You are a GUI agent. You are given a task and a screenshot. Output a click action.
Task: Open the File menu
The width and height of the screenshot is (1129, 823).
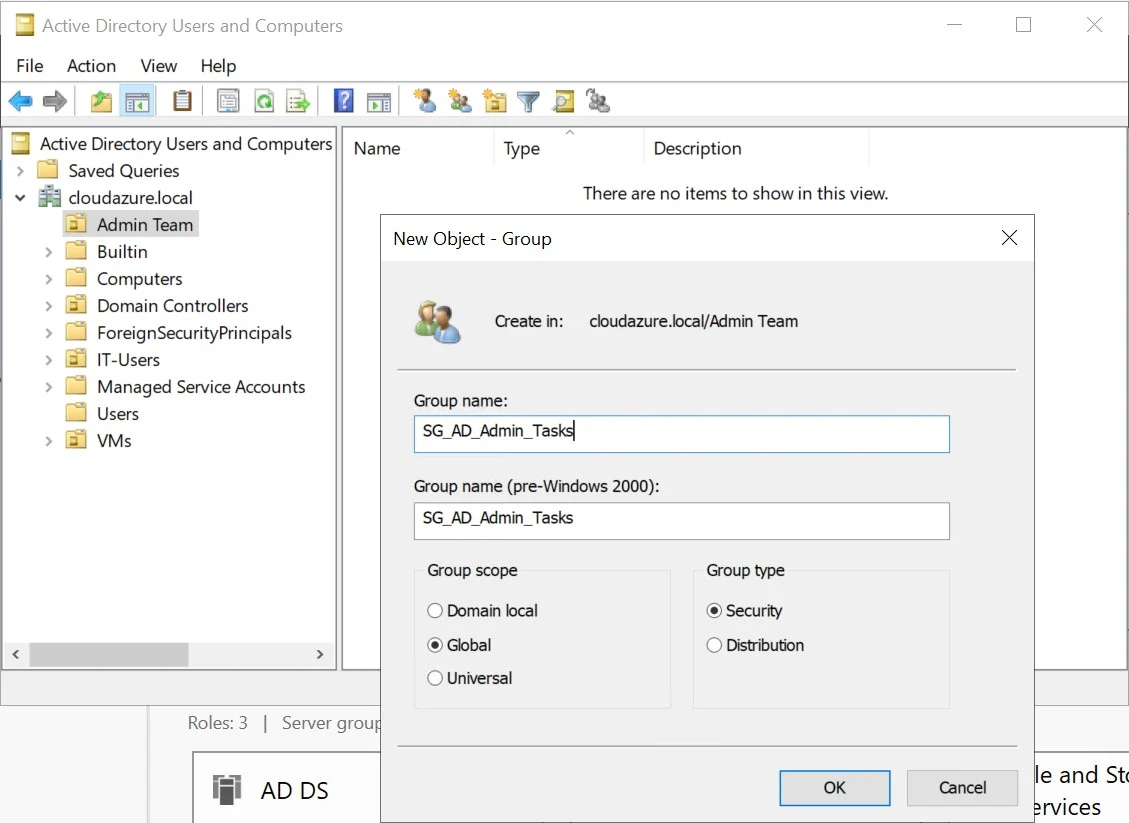click(30, 66)
